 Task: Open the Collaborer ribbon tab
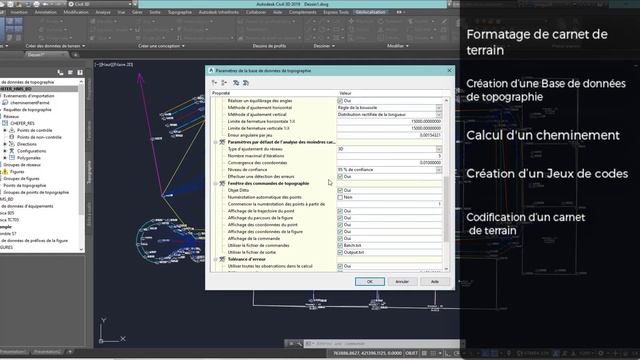tap(256, 12)
